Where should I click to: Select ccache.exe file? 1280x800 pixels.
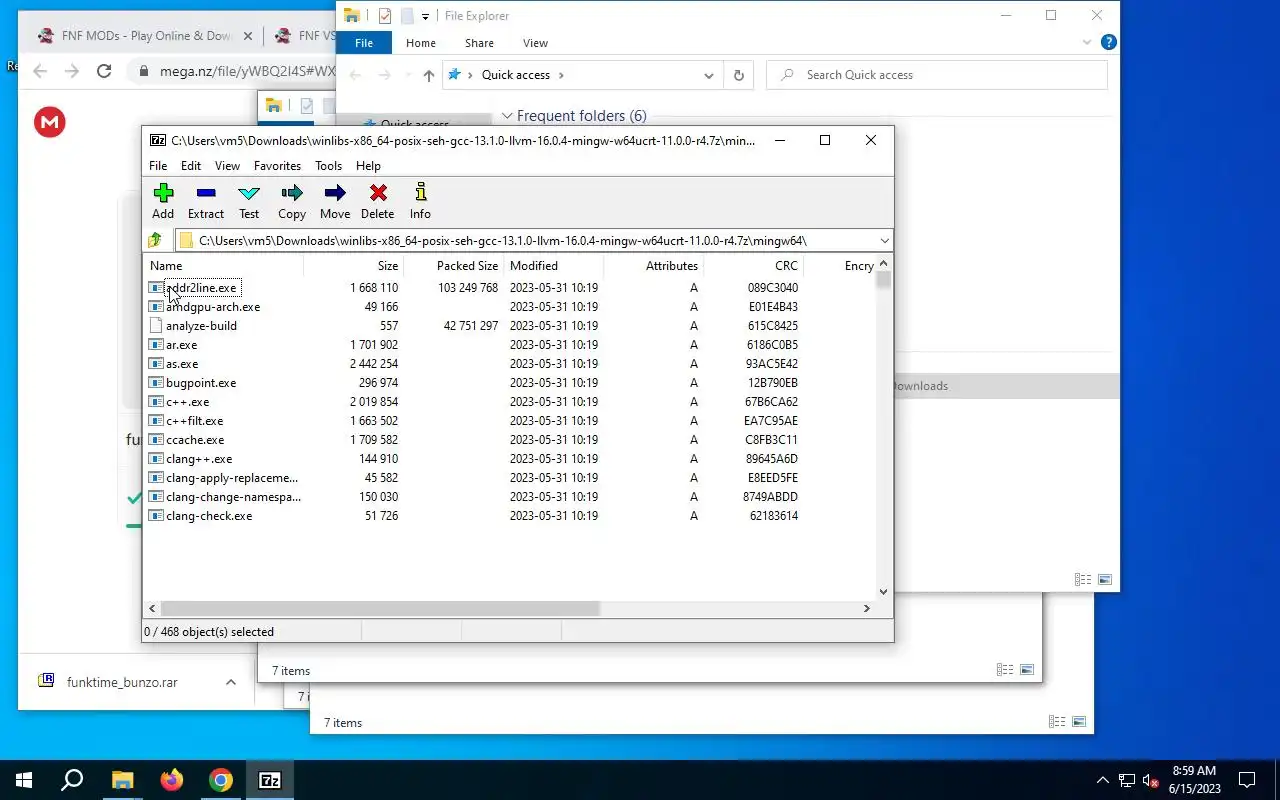[195, 440]
